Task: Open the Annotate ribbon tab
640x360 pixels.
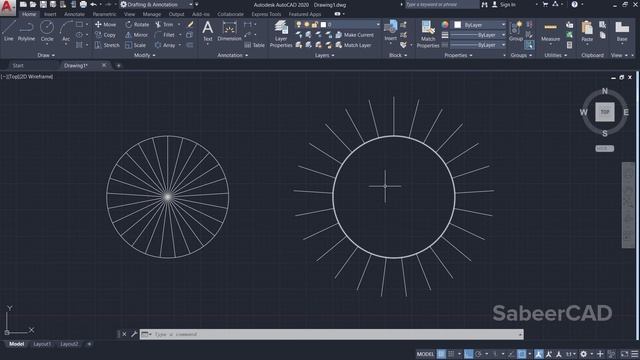Action: pyautogui.click(x=74, y=14)
